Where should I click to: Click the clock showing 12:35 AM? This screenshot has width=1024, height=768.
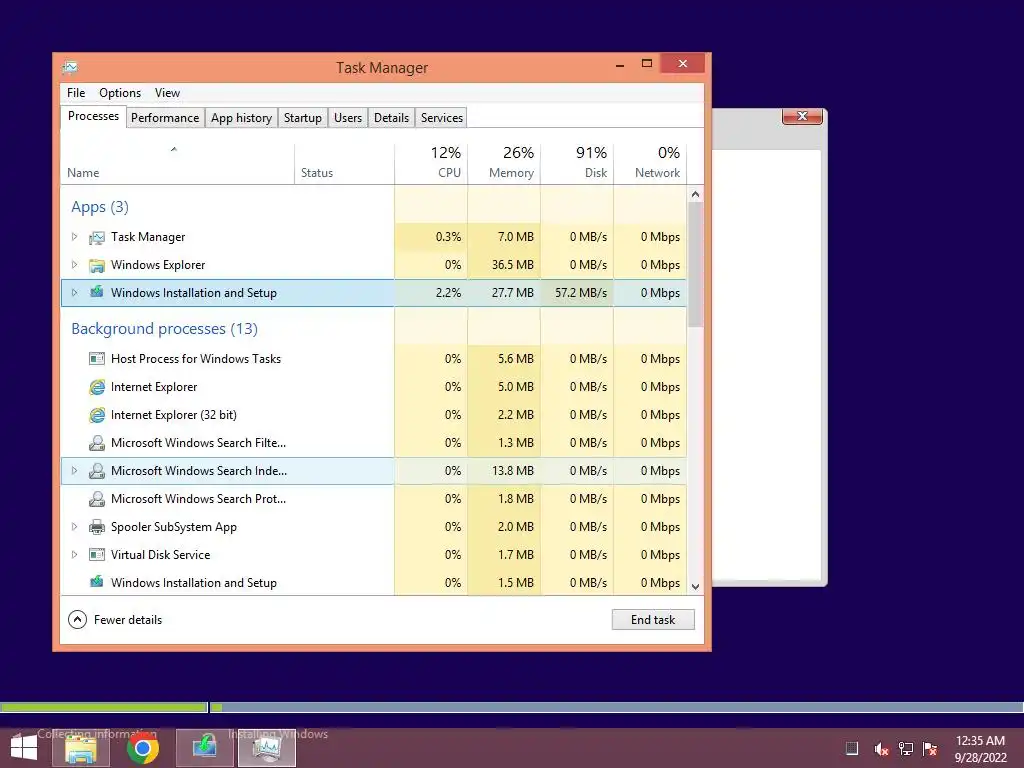(980, 741)
